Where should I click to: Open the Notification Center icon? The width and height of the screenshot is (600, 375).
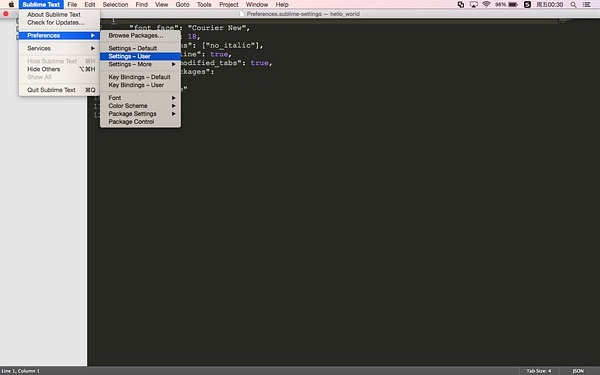[x=587, y=5]
